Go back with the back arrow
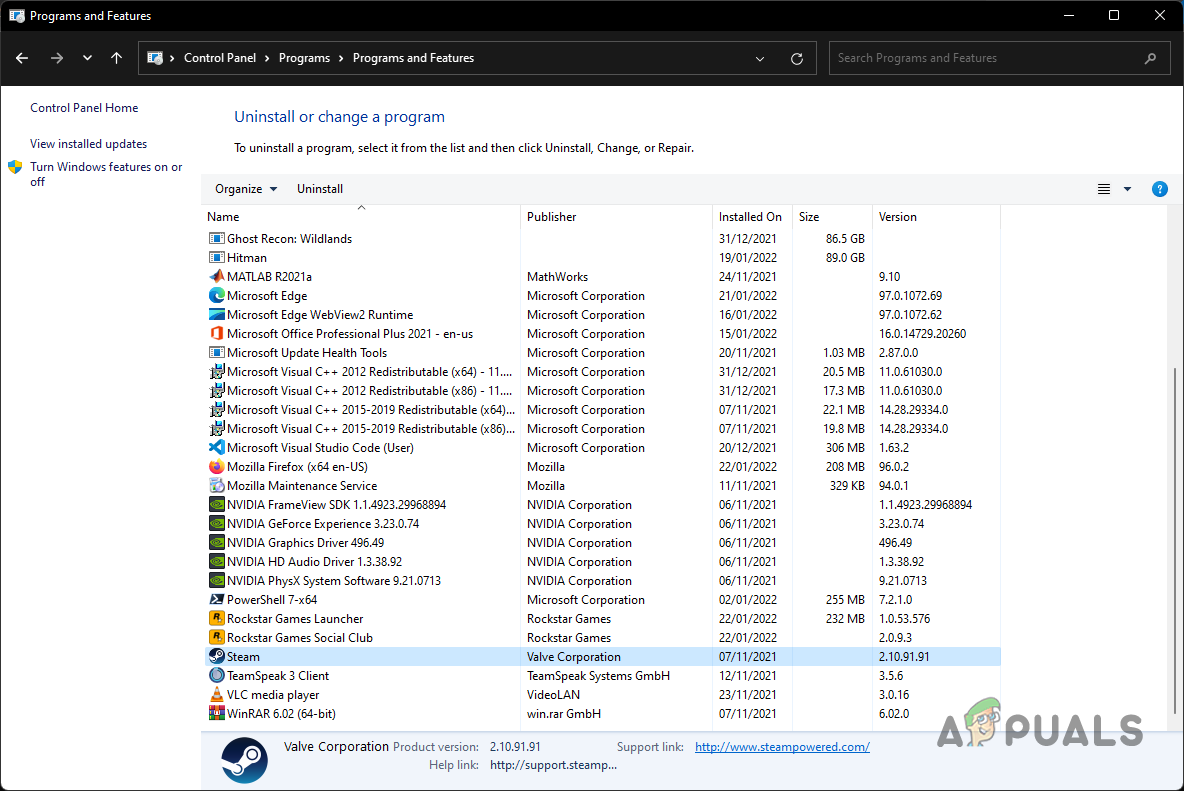Screen dimensions: 1184x791 click(22, 58)
